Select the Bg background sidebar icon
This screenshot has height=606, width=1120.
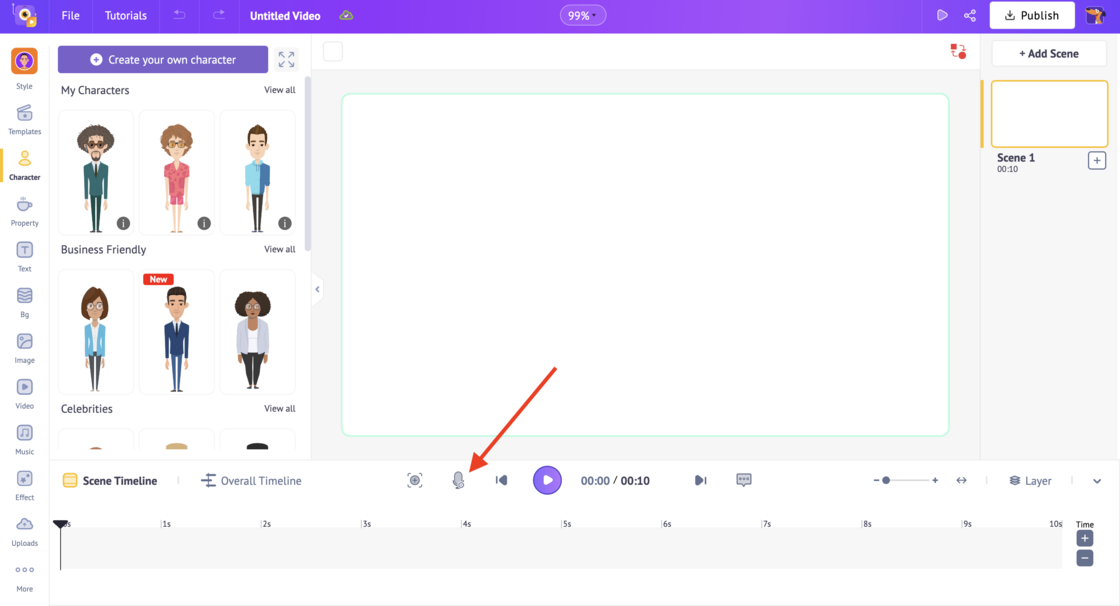tap(25, 301)
